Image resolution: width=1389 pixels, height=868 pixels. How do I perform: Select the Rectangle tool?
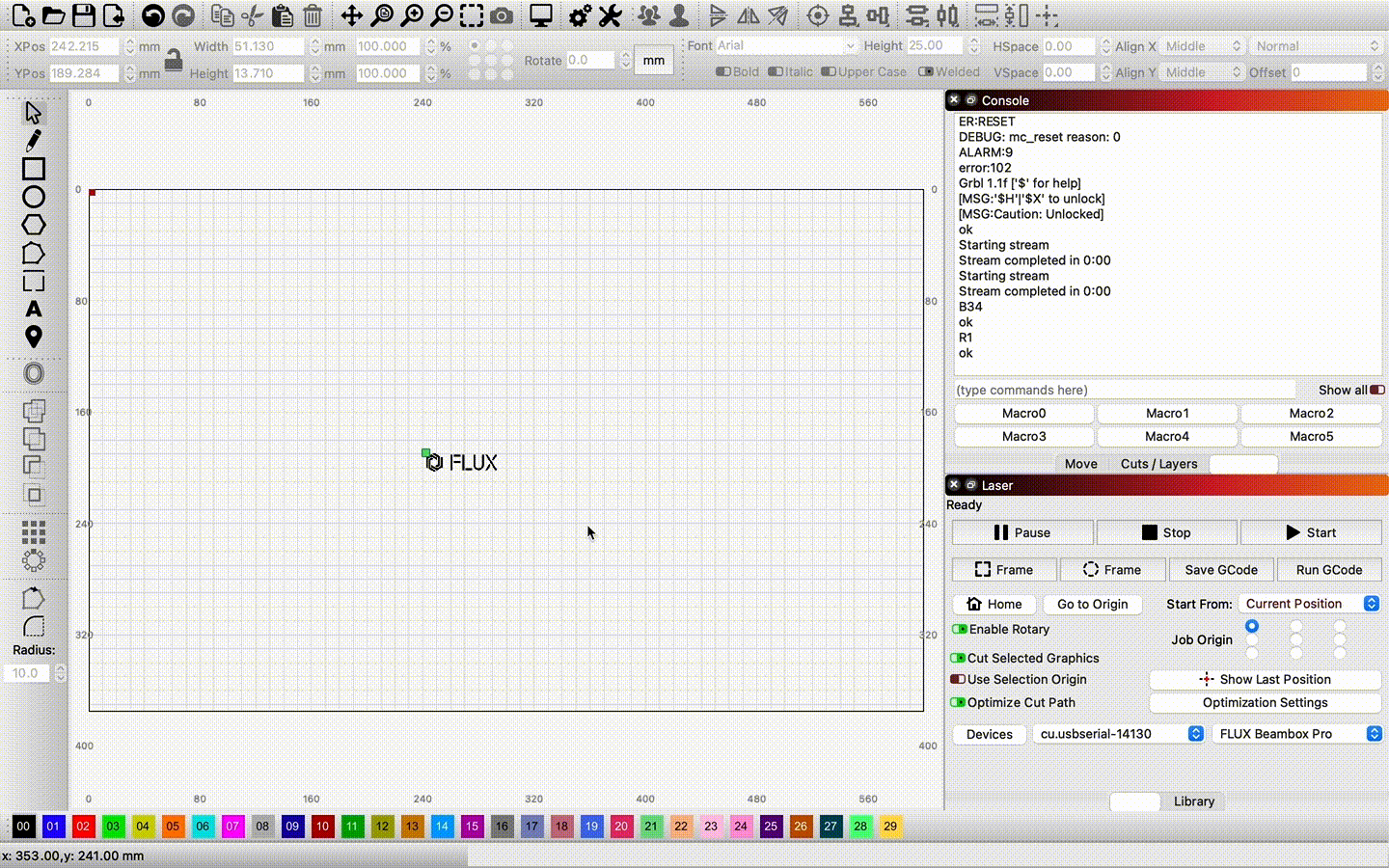(33, 169)
